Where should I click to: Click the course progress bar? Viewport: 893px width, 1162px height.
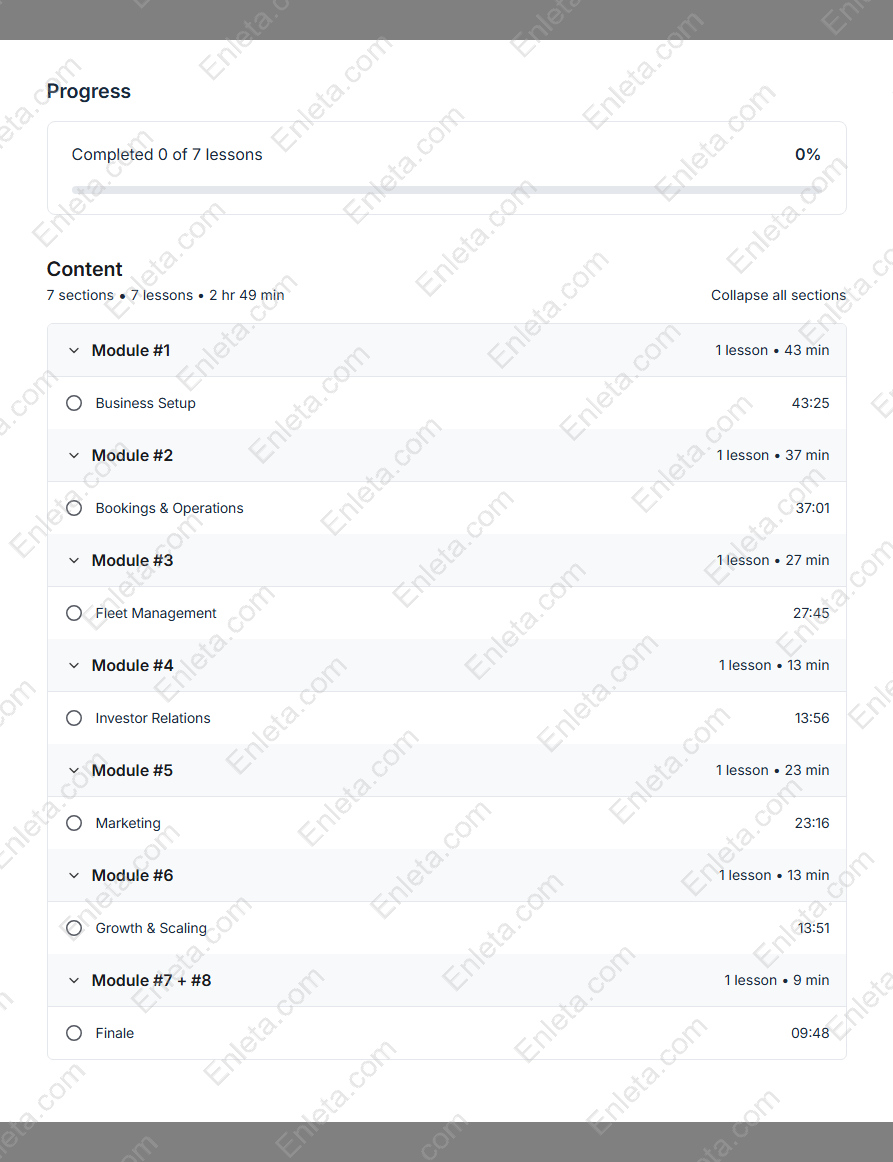(x=446, y=189)
